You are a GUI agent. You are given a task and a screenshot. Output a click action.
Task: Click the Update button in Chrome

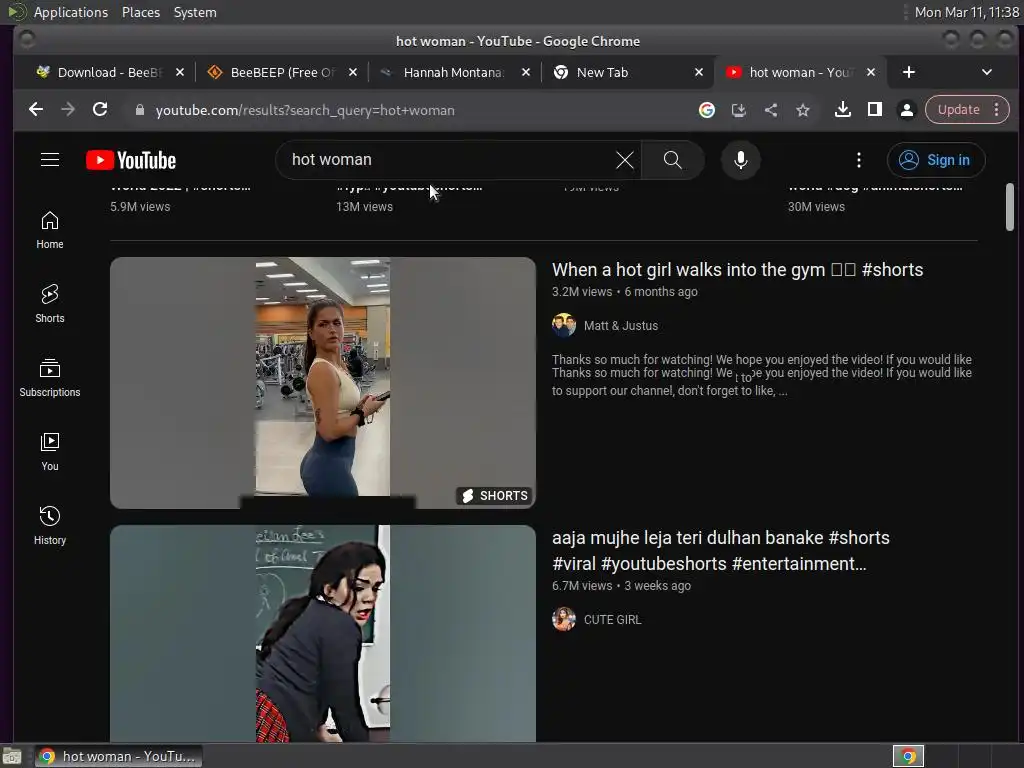(x=958, y=110)
